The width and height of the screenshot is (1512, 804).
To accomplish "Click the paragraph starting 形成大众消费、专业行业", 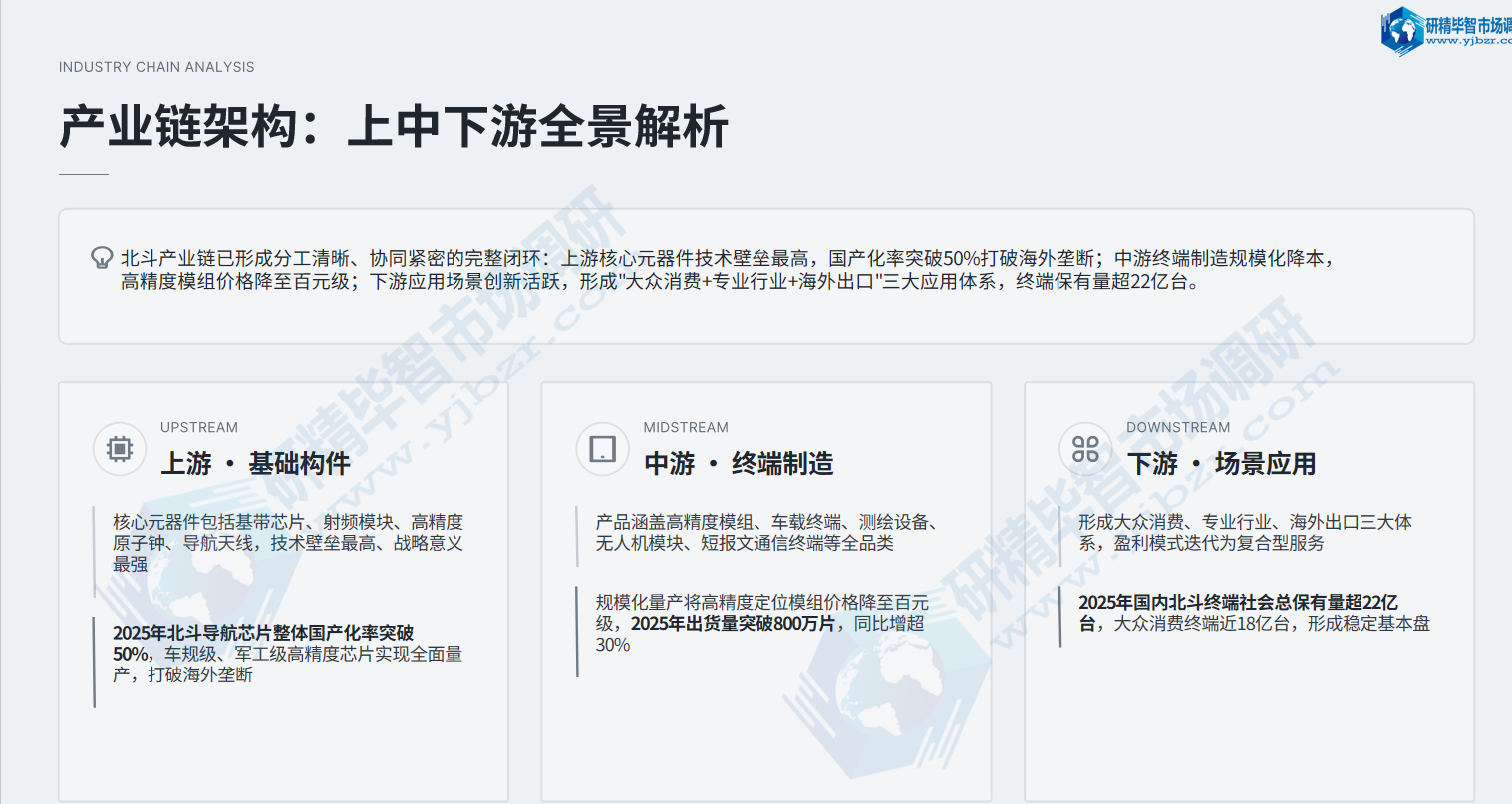I will [1245, 533].
